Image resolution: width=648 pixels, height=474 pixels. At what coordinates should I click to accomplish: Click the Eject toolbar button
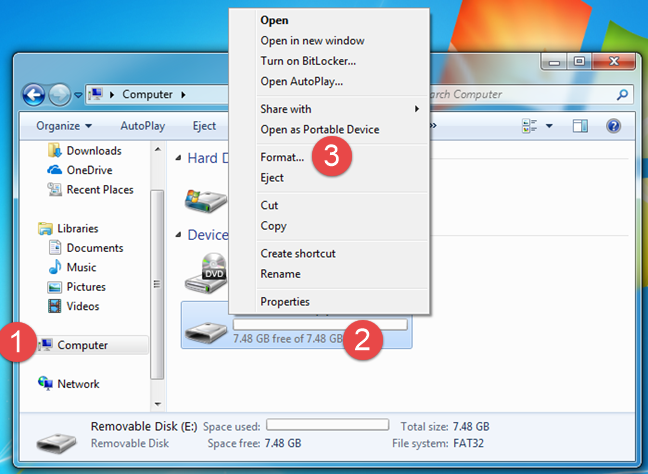pyautogui.click(x=204, y=126)
